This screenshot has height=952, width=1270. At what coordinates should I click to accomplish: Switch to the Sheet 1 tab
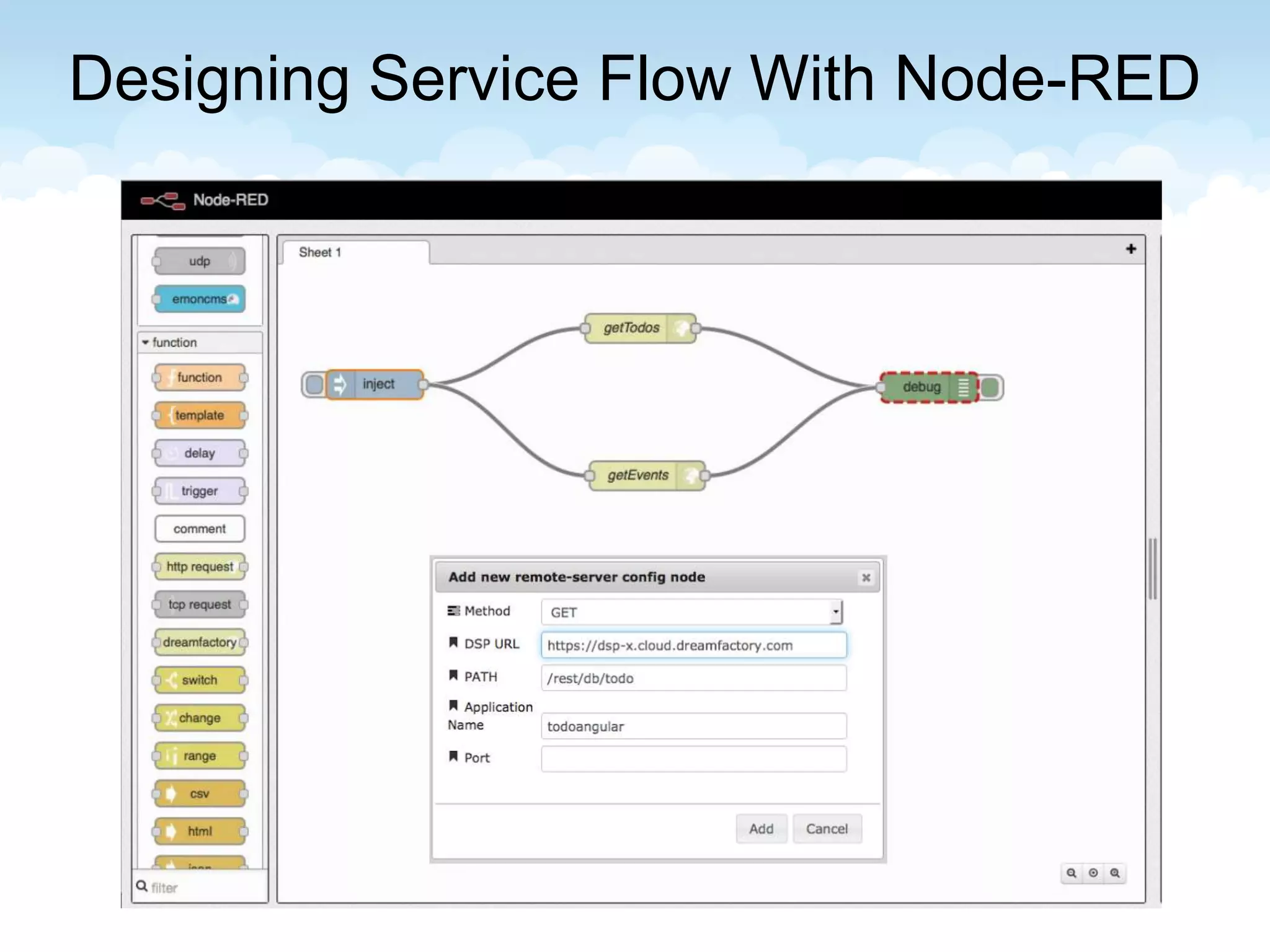355,252
